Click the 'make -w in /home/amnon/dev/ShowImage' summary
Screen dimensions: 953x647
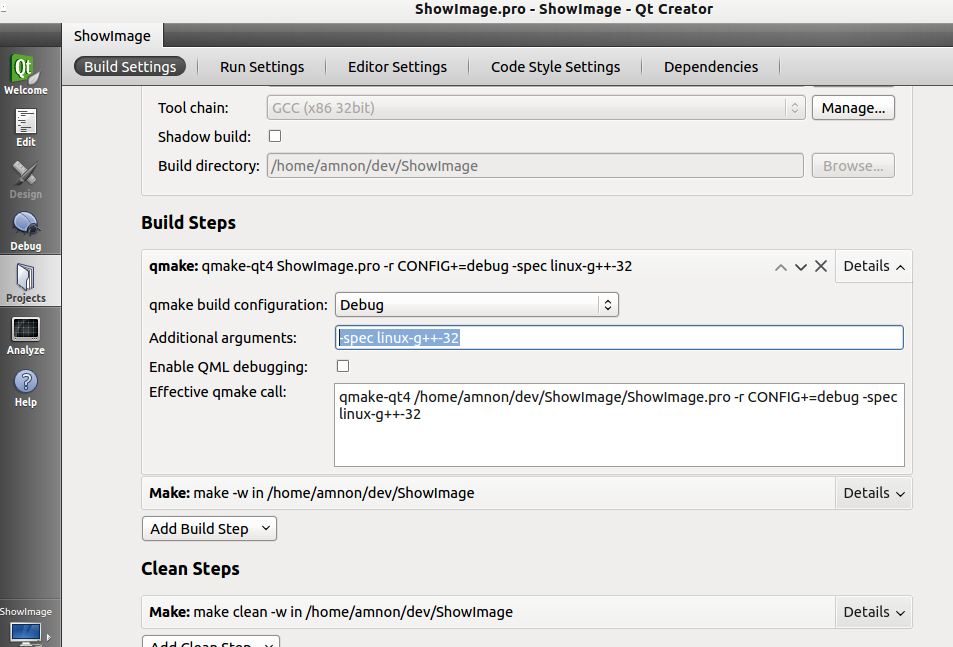click(312, 493)
